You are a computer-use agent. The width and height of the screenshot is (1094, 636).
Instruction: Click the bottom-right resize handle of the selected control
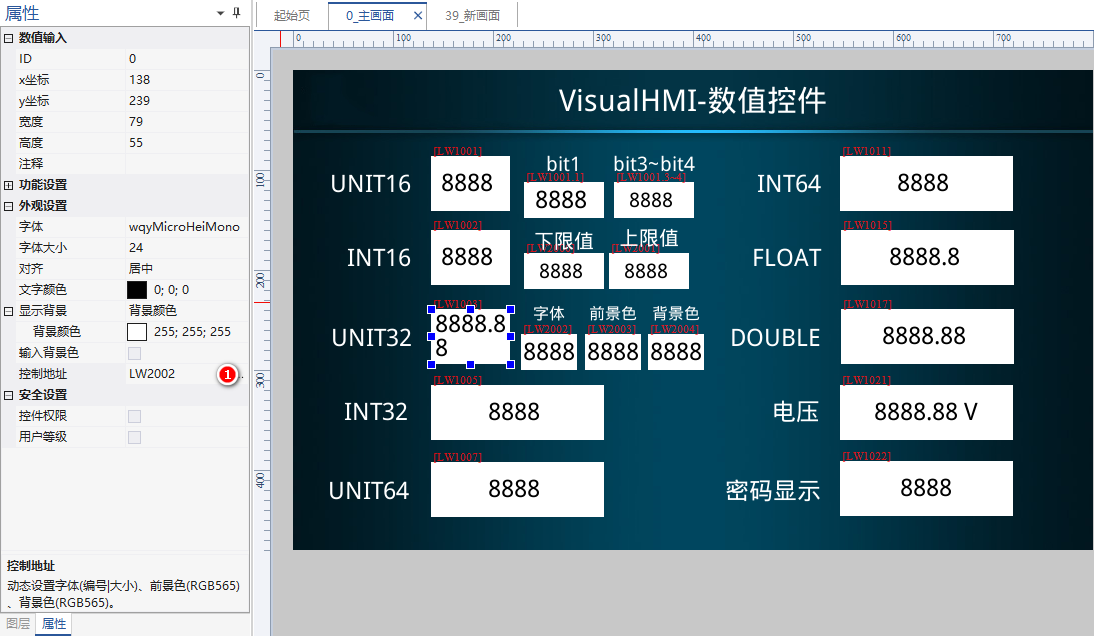[x=511, y=364]
